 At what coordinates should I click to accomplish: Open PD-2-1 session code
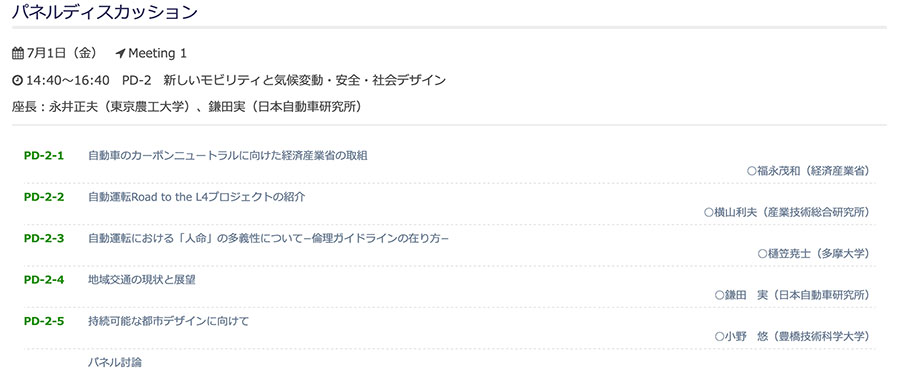click(44, 155)
